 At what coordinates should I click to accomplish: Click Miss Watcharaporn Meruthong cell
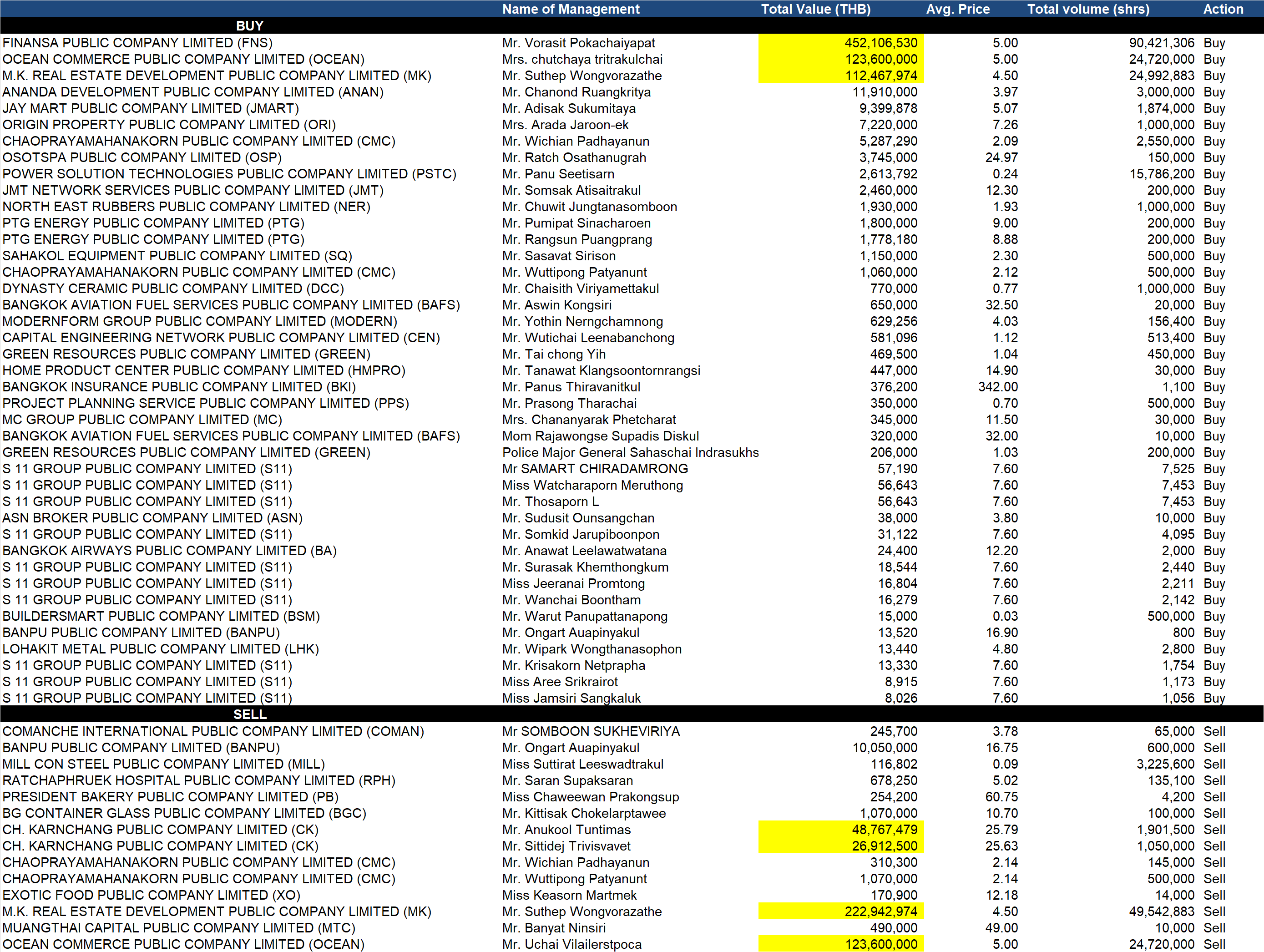click(592, 485)
